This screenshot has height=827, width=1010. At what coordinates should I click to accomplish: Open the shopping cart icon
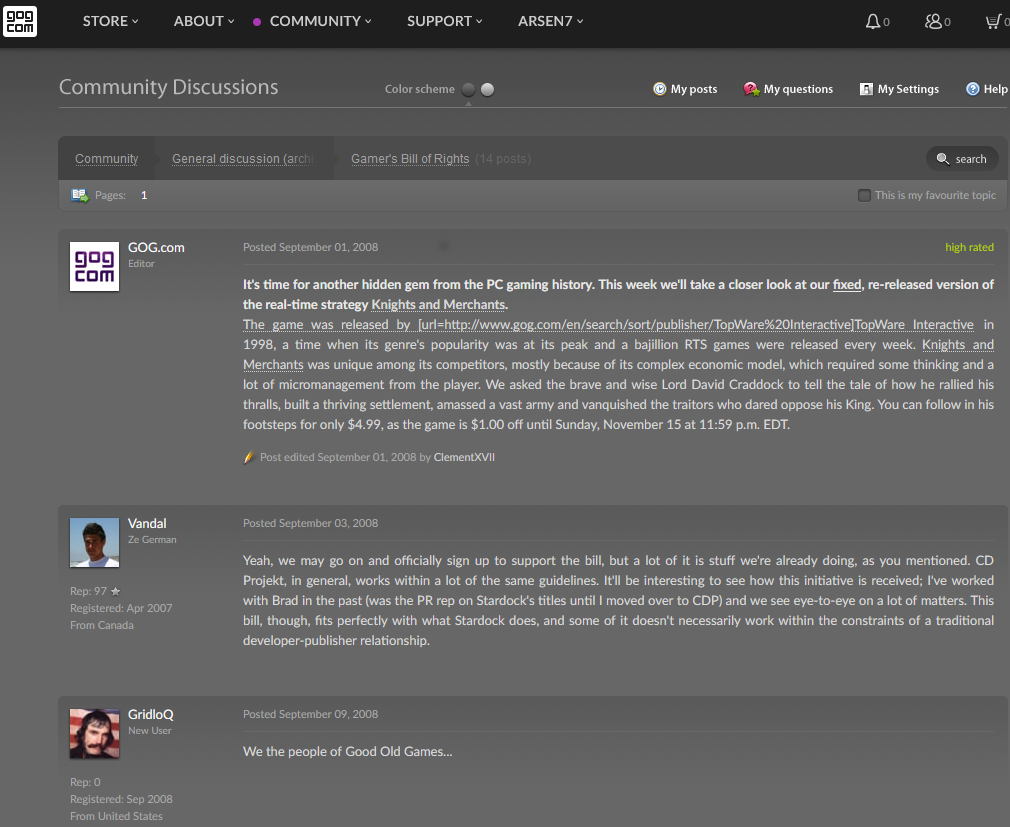(993, 22)
